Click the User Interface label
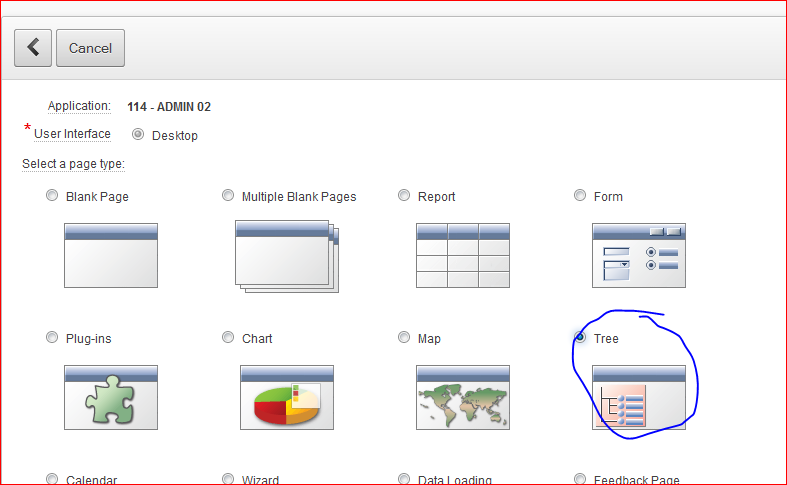787x485 pixels. coord(72,134)
